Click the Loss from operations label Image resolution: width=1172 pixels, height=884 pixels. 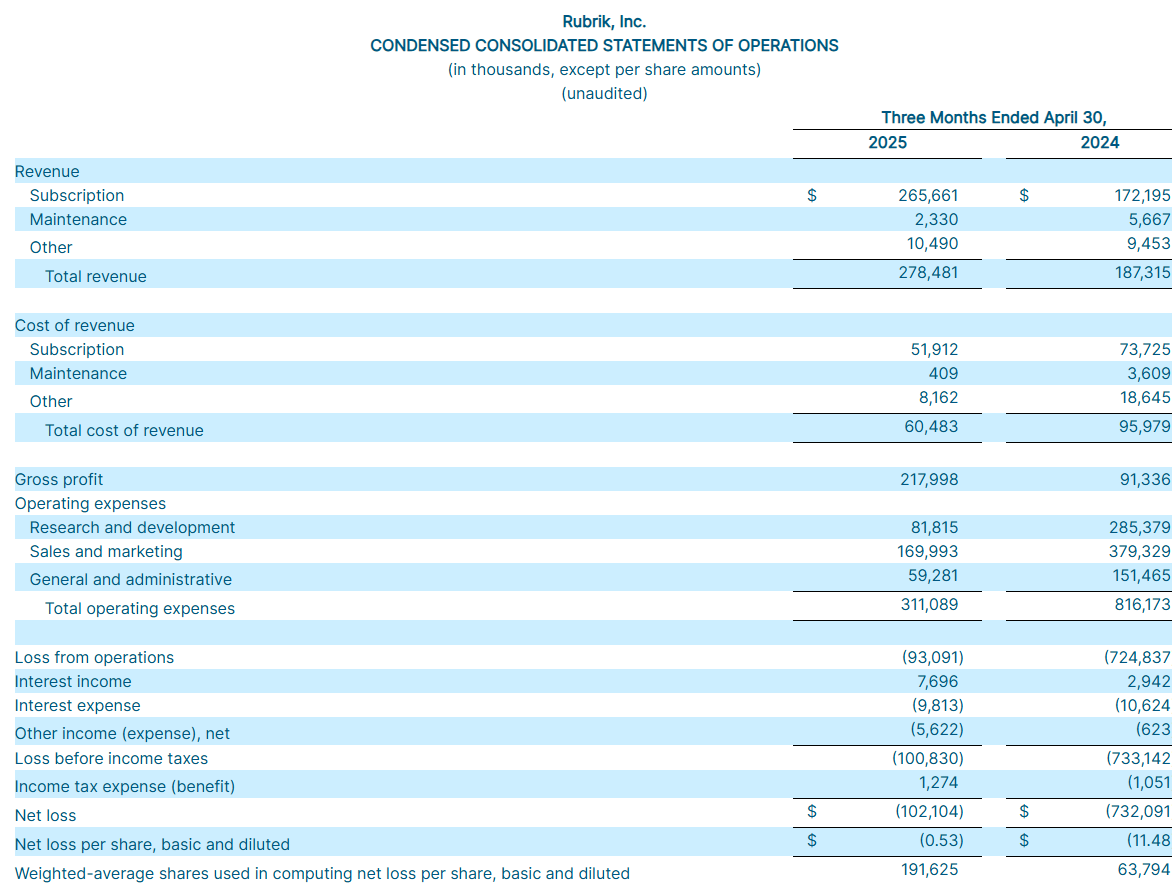point(94,658)
